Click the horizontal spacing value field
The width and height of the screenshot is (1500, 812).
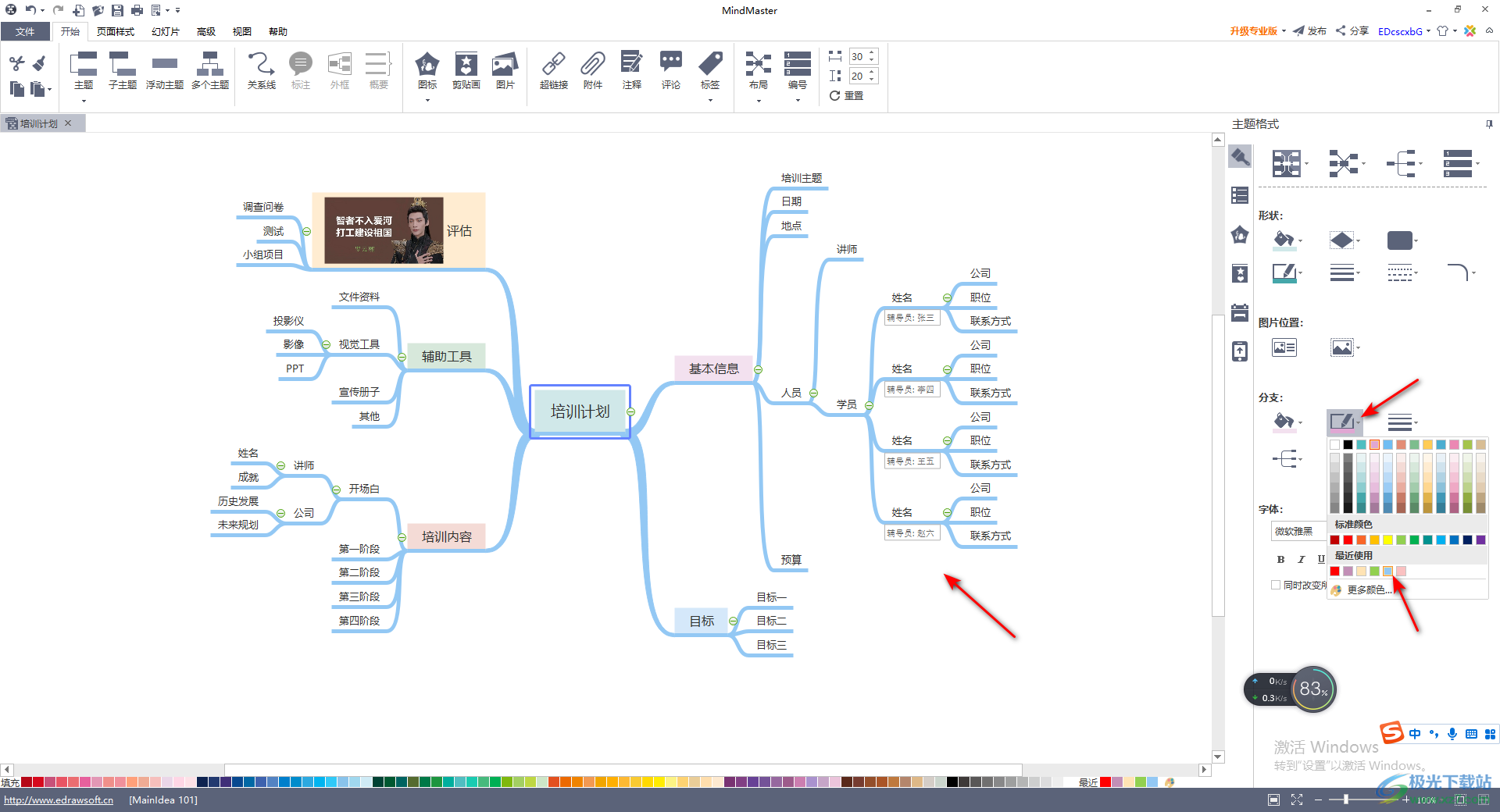[858, 56]
